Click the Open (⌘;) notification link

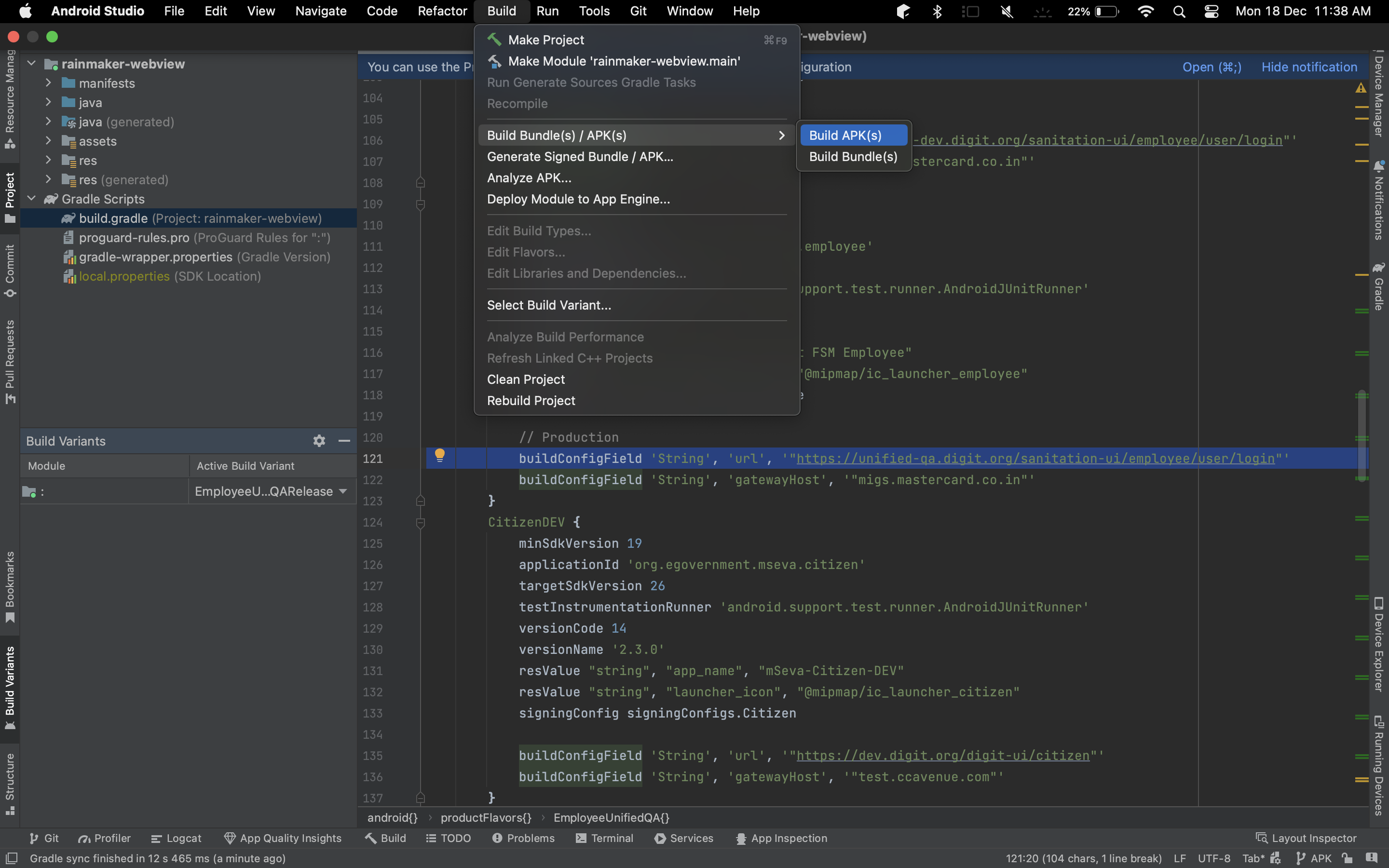[1212, 67]
